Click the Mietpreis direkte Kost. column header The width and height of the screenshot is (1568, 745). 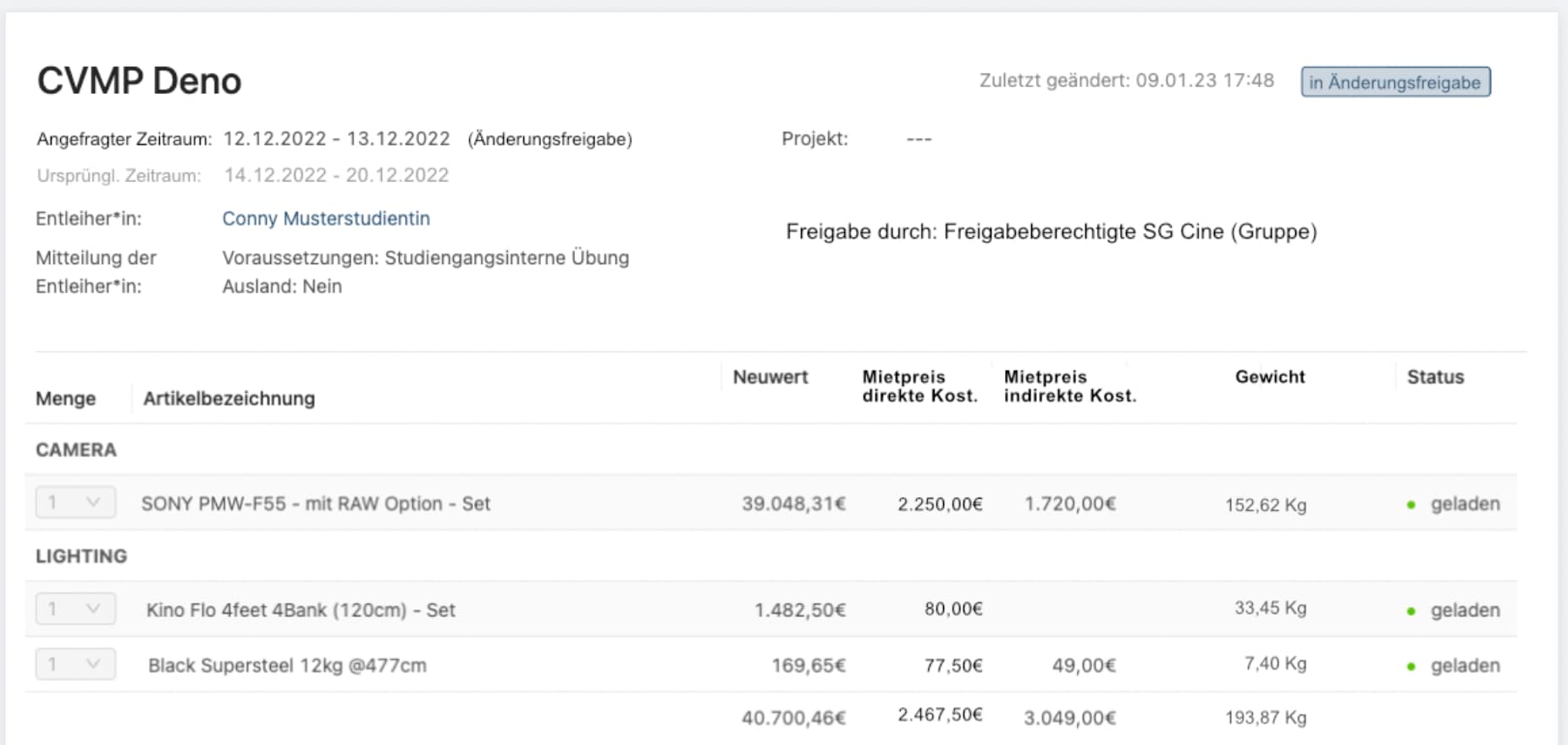tap(919, 386)
